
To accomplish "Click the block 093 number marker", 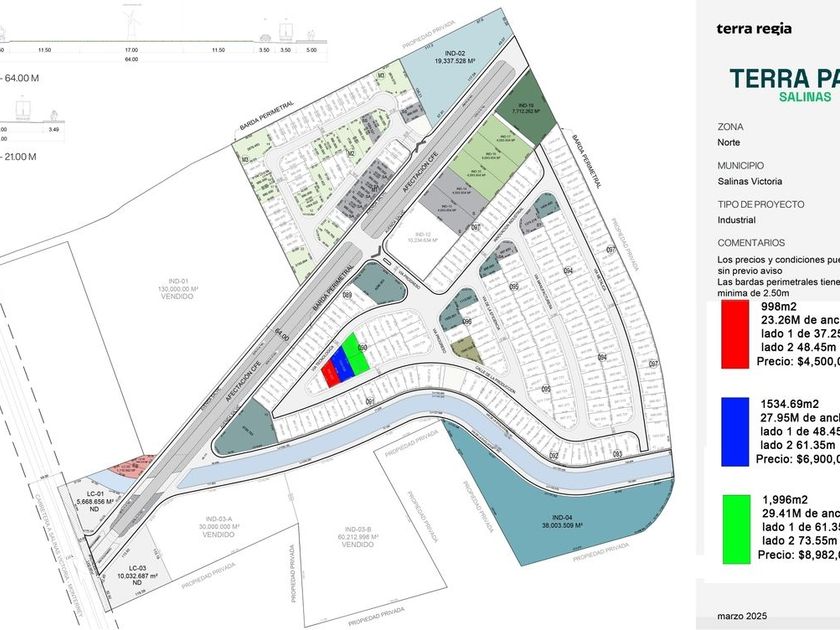I will pos(617,454).
